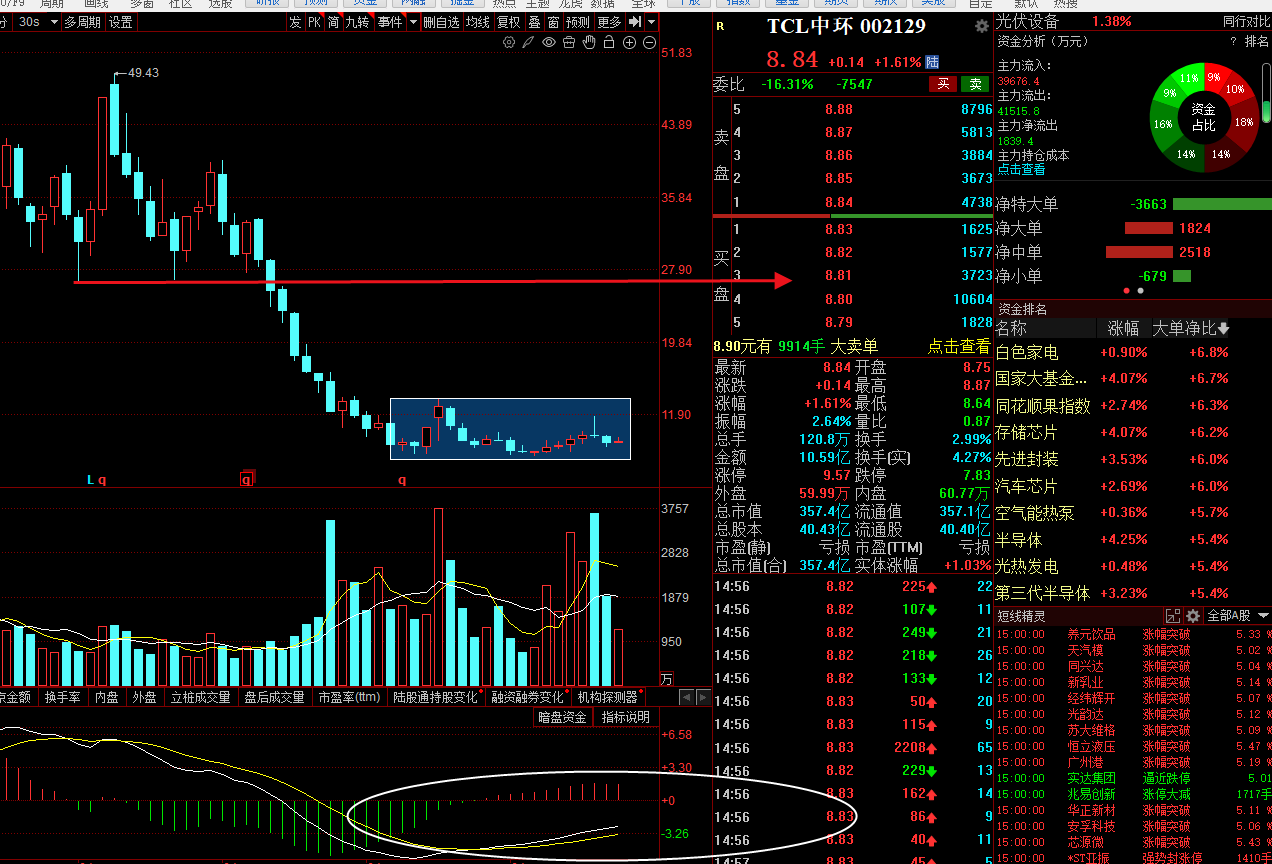Click red q event marker icon on chart
Viewport: 1272px width, 864px height.
(x=247, y=479)
